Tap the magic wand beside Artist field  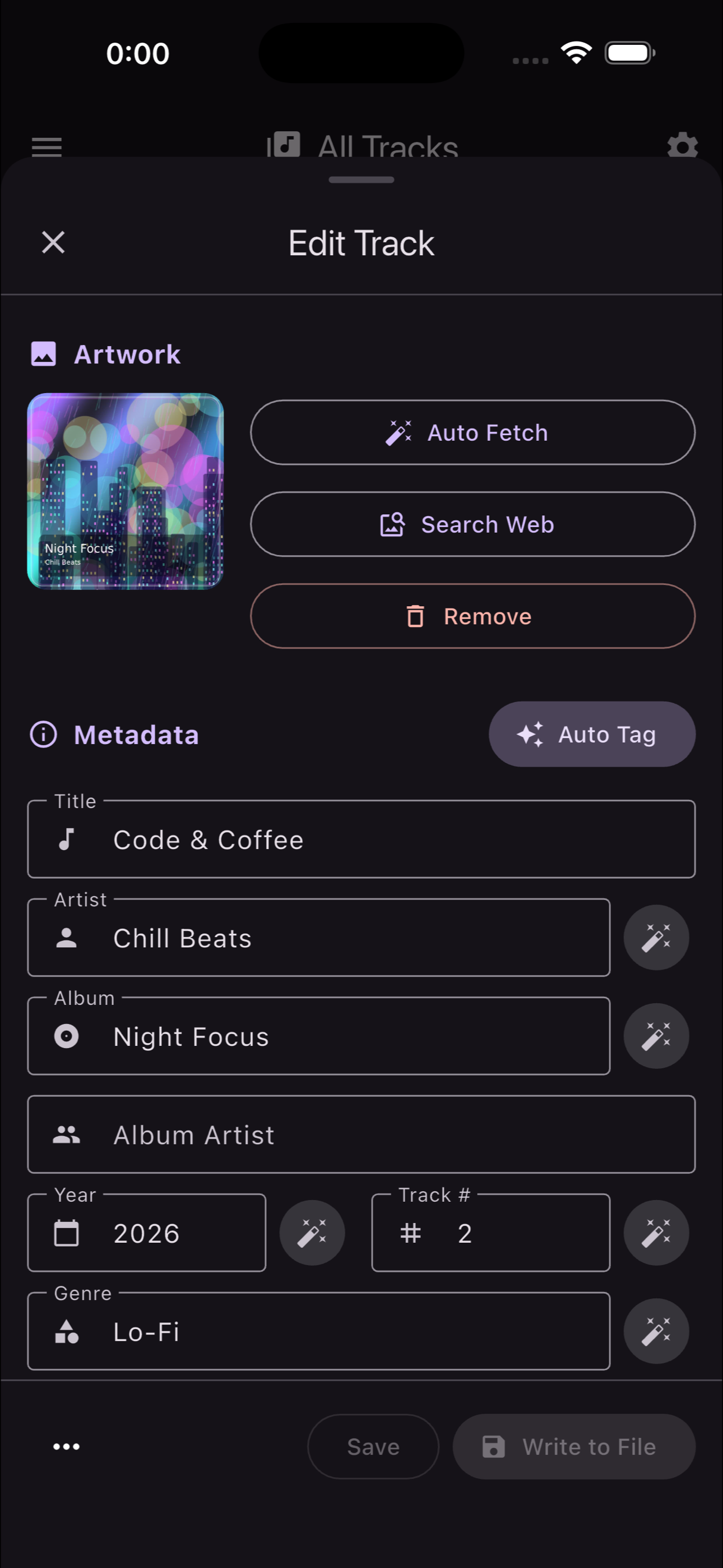[656, 938]
